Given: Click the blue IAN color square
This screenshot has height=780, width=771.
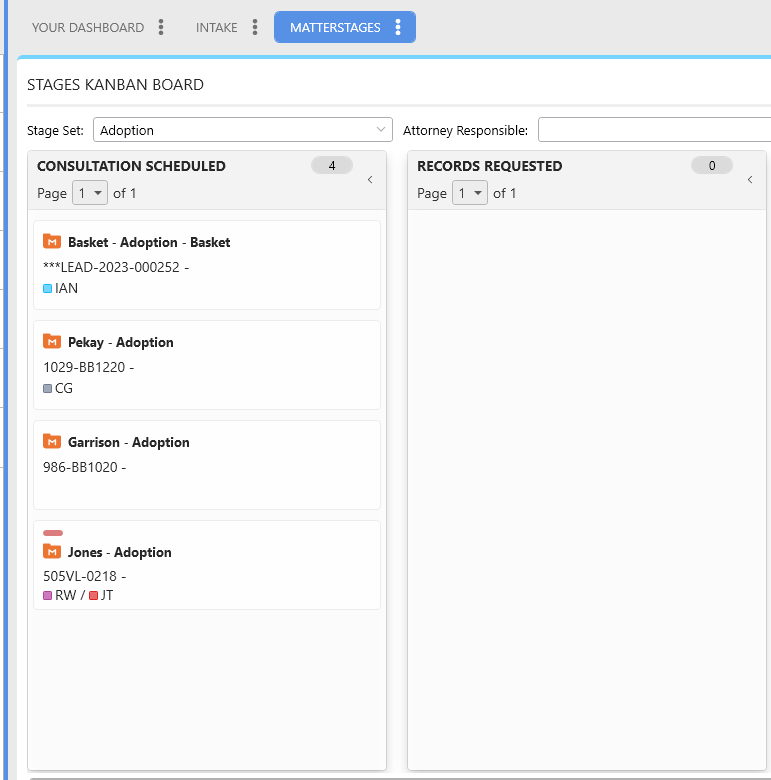Looking at the screenshot, I should point(48,289).
